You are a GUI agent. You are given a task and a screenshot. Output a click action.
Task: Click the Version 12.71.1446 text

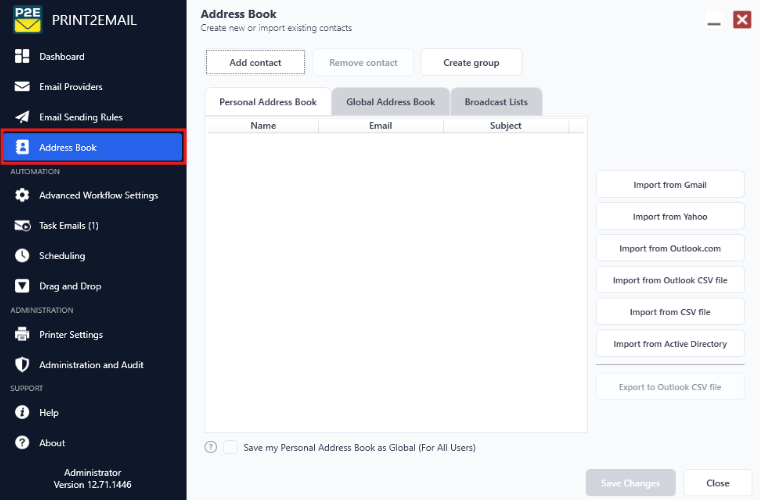[92, 484]
